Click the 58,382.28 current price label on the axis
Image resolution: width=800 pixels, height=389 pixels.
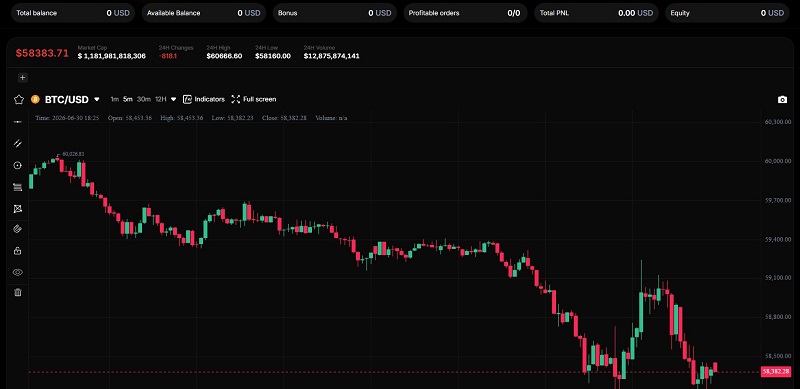(776, 372)
